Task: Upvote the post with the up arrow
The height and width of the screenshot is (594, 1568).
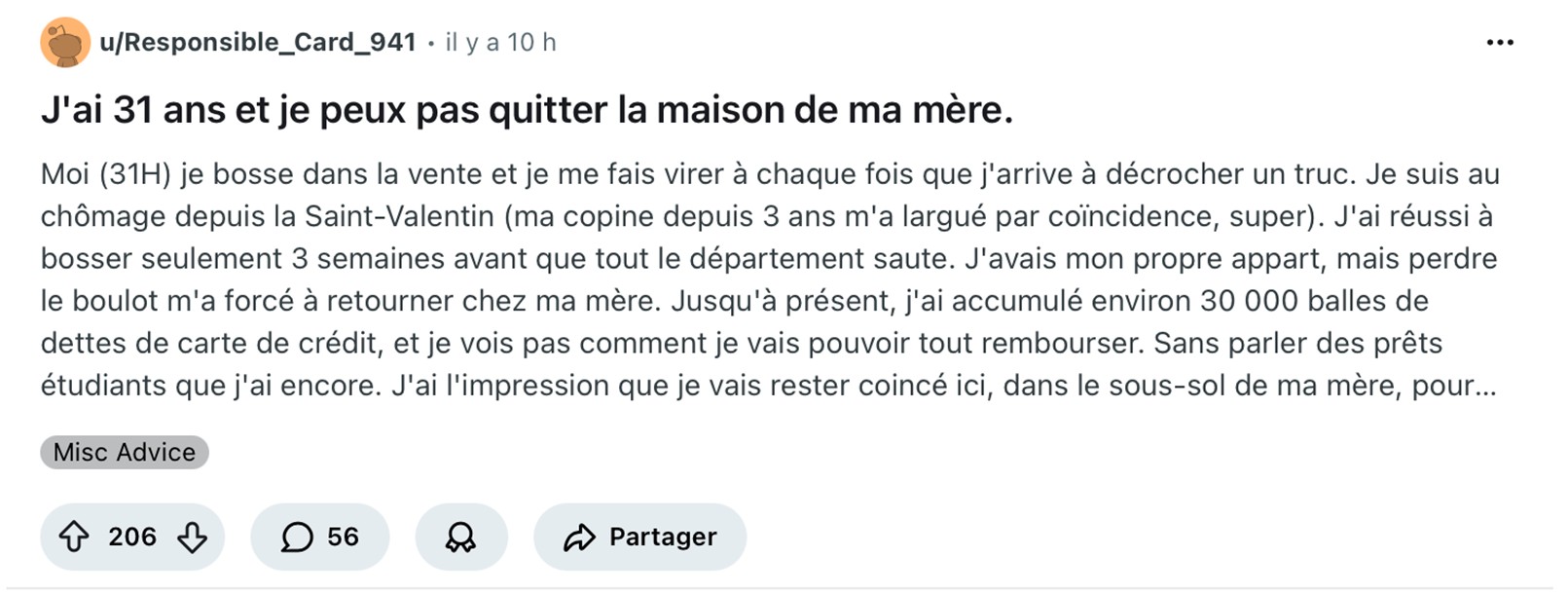Action: click(x=74, y=537)
